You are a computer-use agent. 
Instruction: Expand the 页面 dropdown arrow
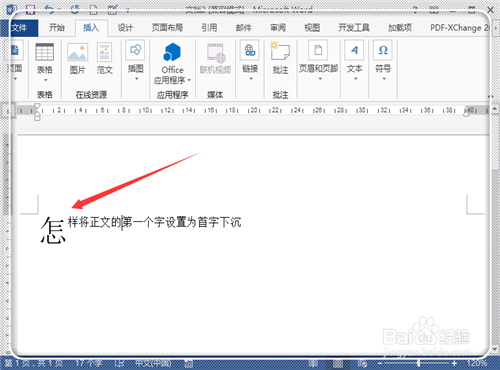pyautogui.click(x=15, y=79)
